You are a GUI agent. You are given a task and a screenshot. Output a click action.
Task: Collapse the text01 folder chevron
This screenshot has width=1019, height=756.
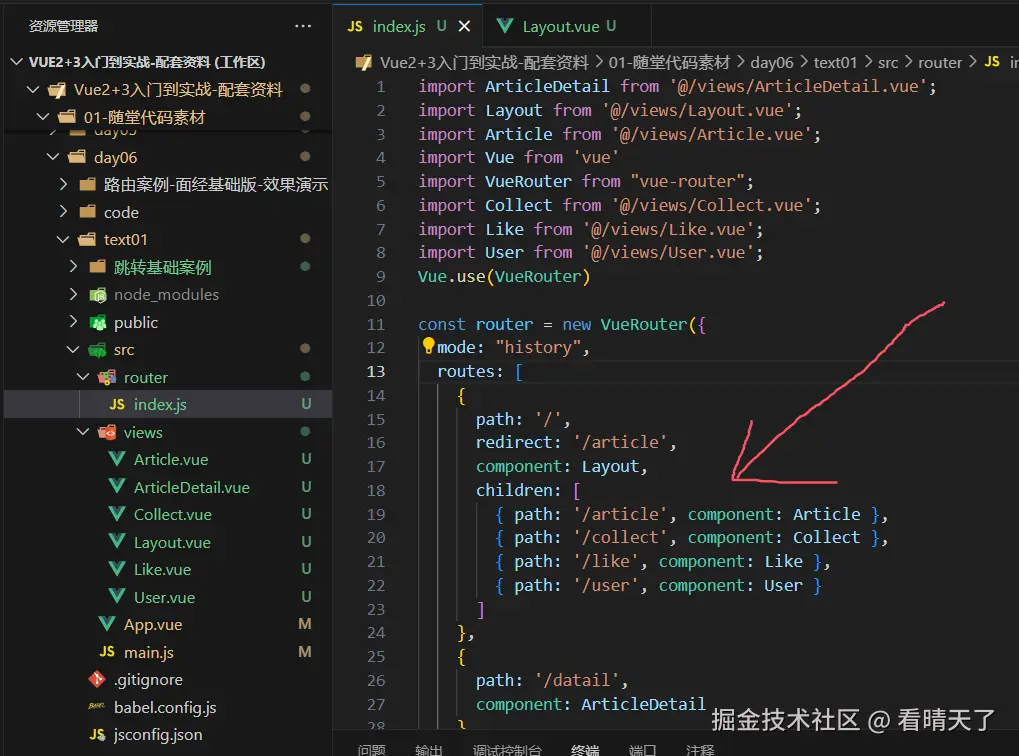[x=63, y=239]
